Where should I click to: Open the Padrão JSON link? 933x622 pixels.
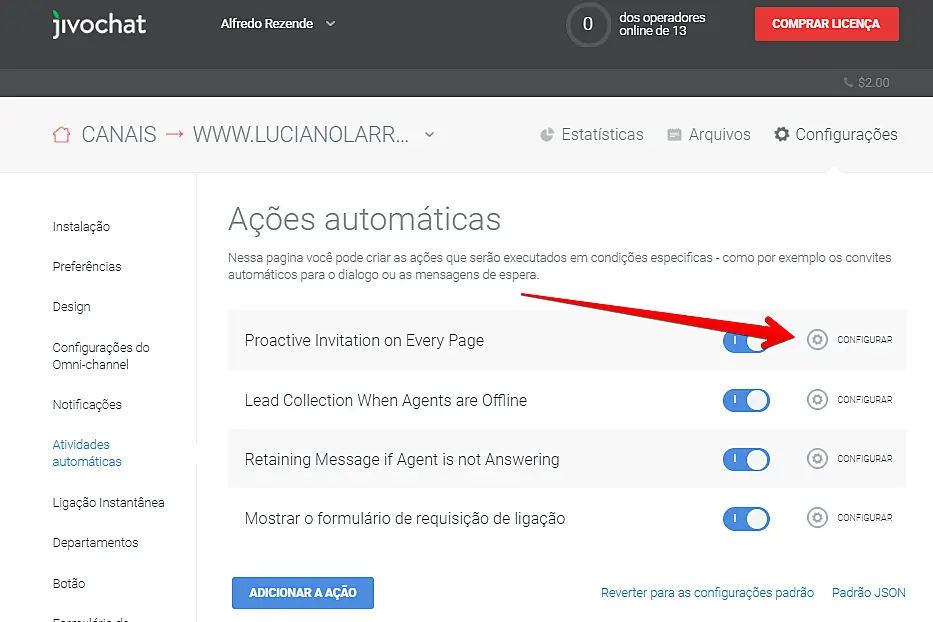tap(868, 592)
